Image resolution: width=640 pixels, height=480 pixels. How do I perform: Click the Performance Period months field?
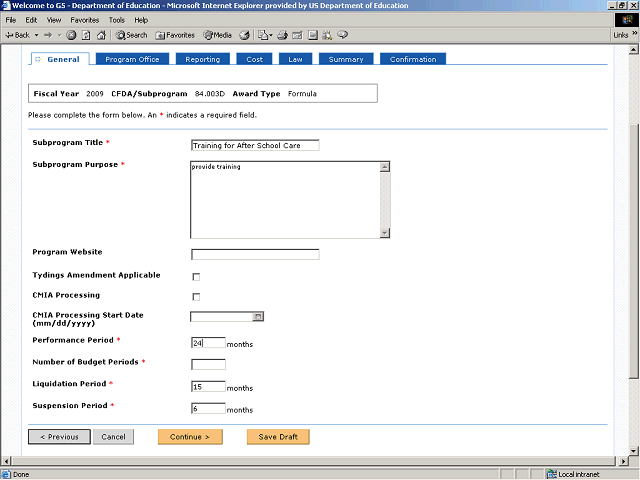[208, 342]
